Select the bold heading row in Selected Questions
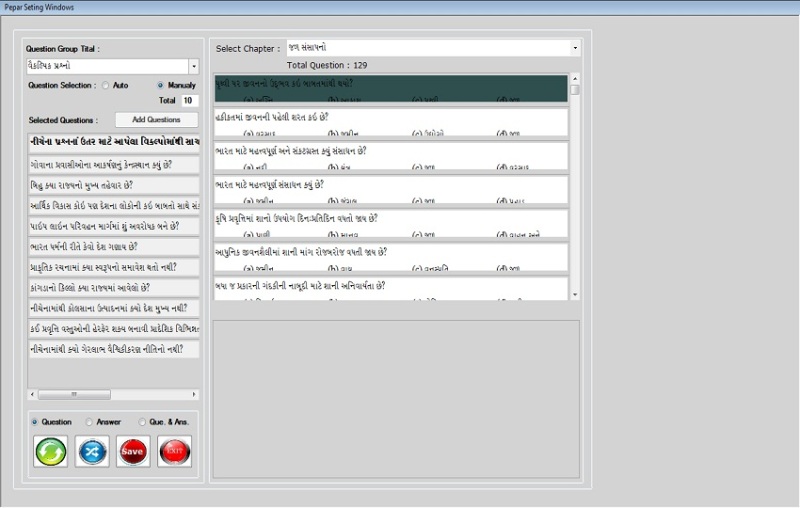Screen dimensions: 800x508 [113, 142]
